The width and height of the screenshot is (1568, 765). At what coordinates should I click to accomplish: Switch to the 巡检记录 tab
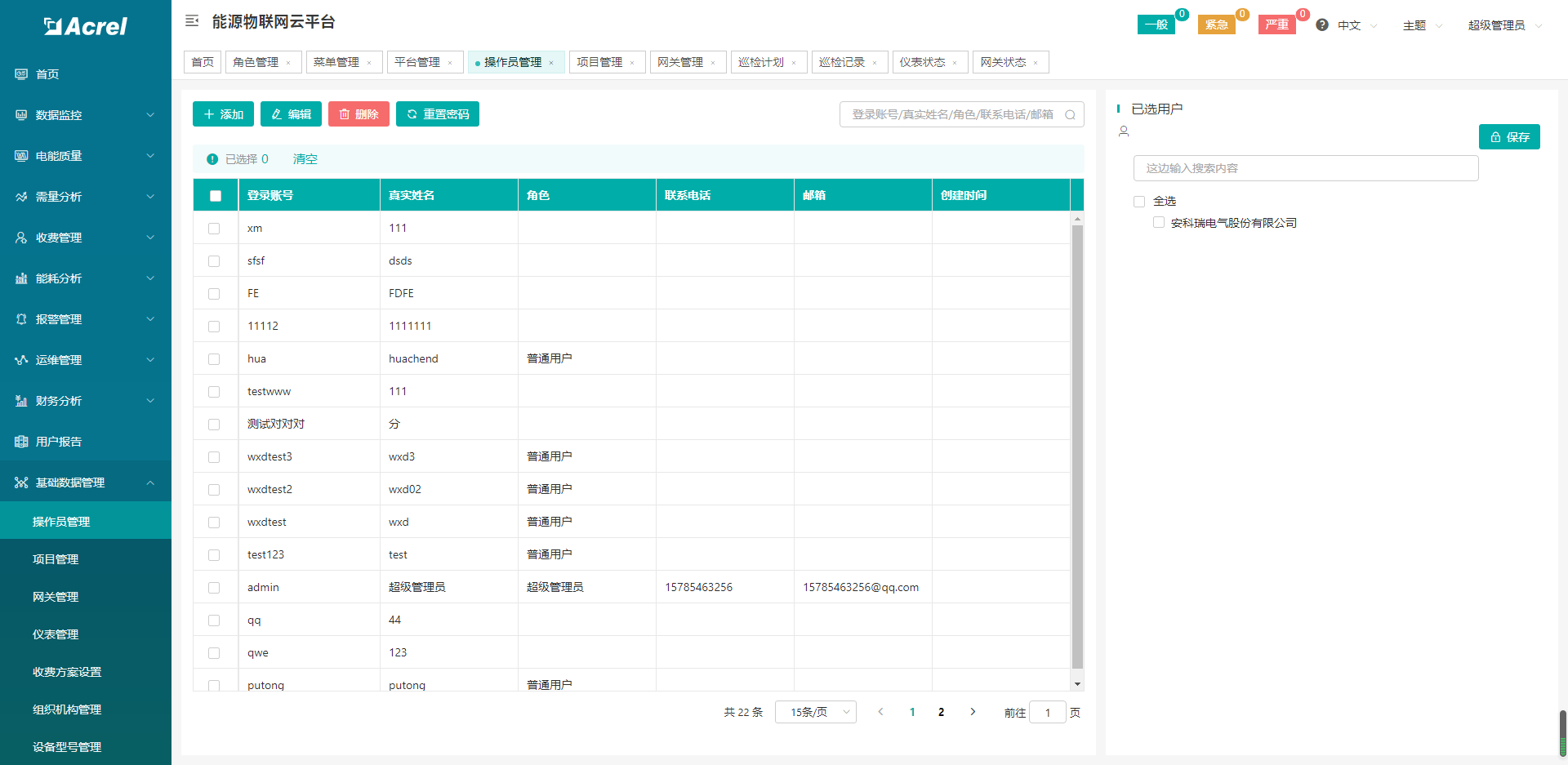point(849,62)
